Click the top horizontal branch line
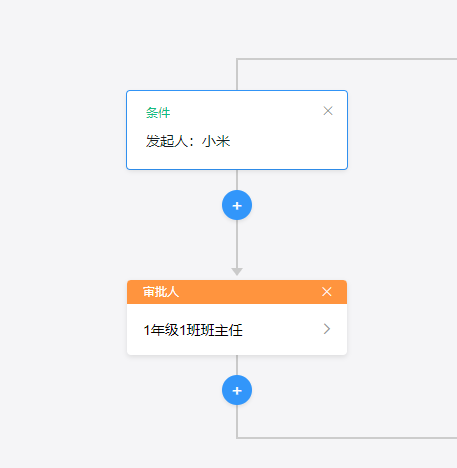This screenshot has width=457, height=468. coord(347,59)
